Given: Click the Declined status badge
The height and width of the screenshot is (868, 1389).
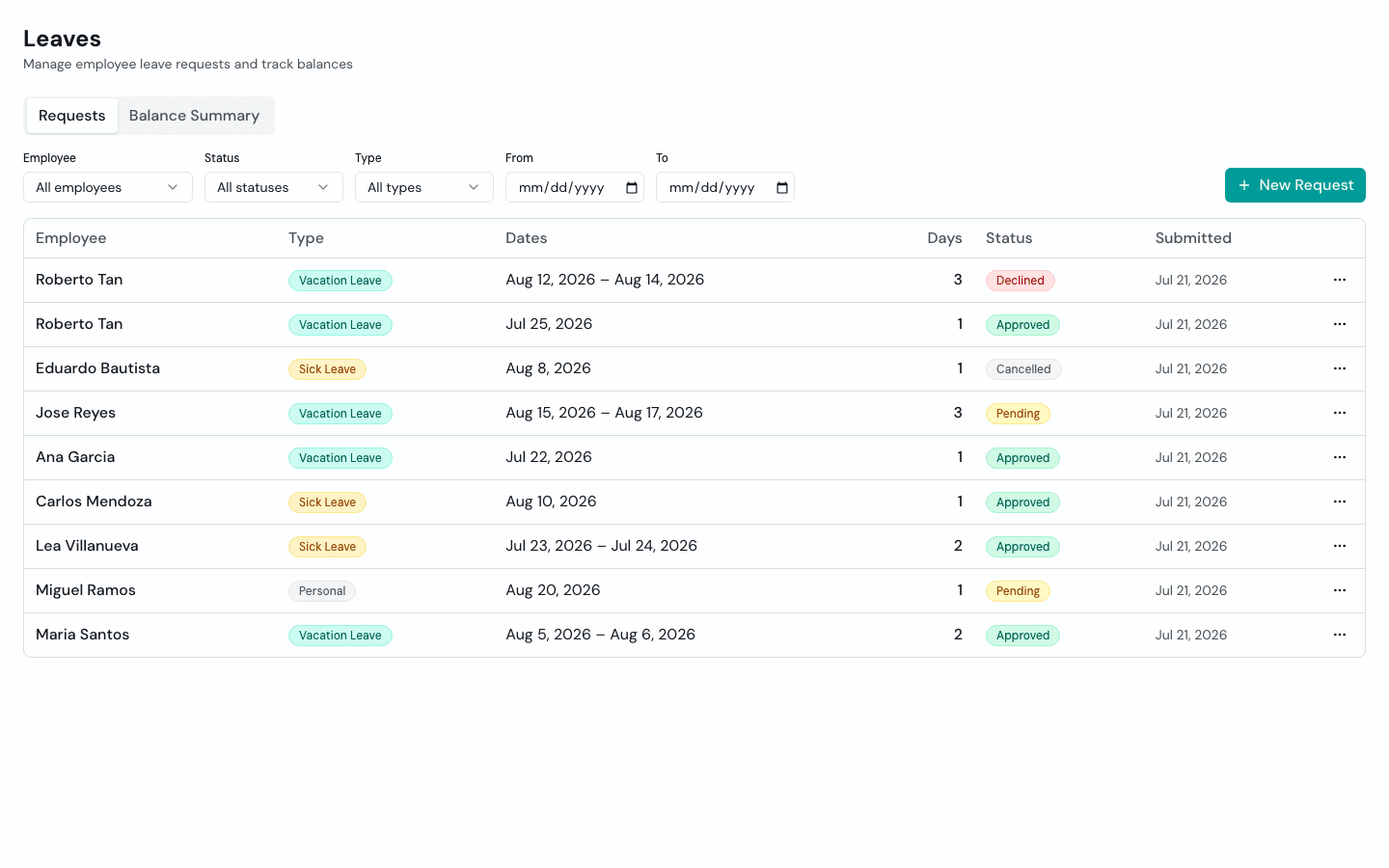Looking at the screenshot, I should [1021, 281].
